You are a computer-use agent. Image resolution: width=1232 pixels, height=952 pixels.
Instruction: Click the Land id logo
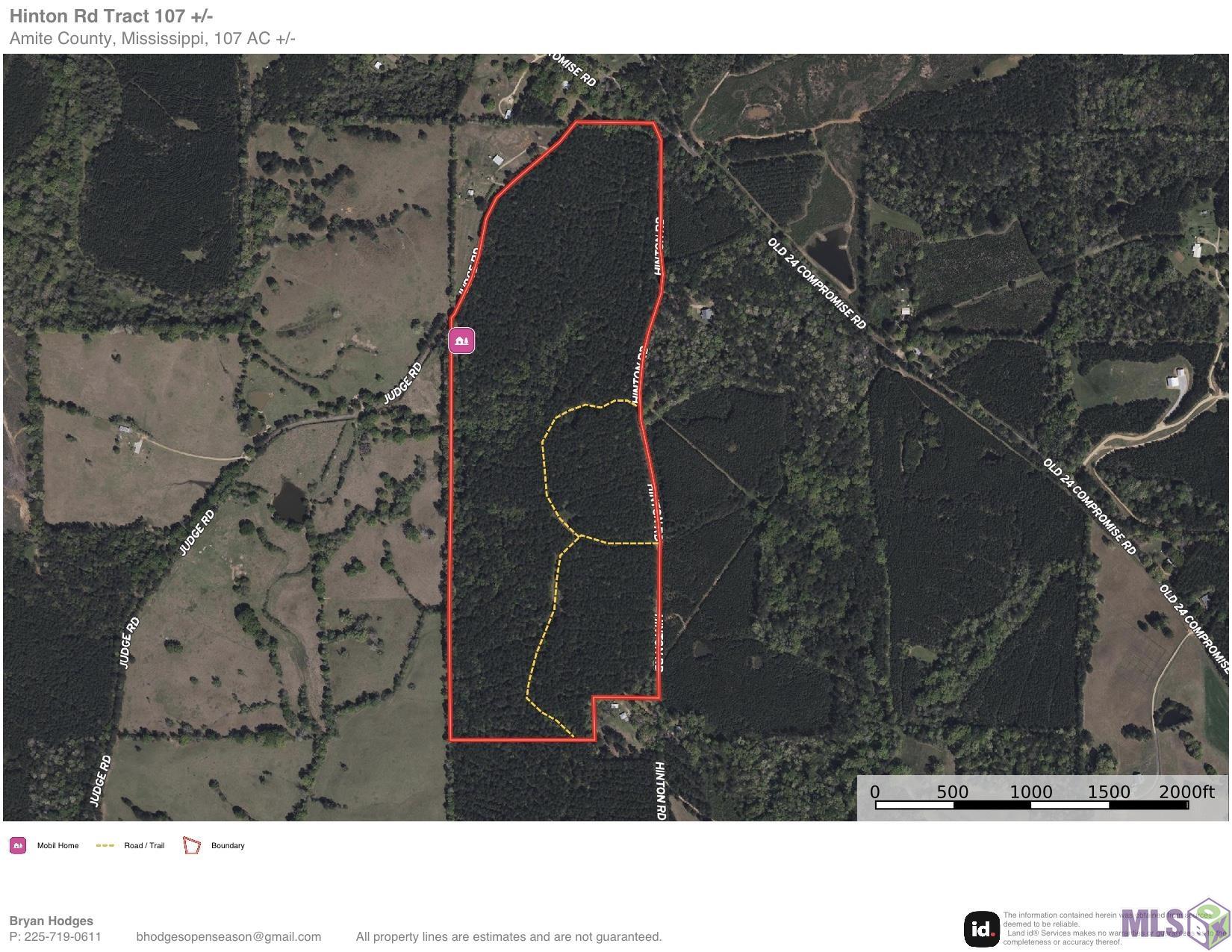[982, 929]
